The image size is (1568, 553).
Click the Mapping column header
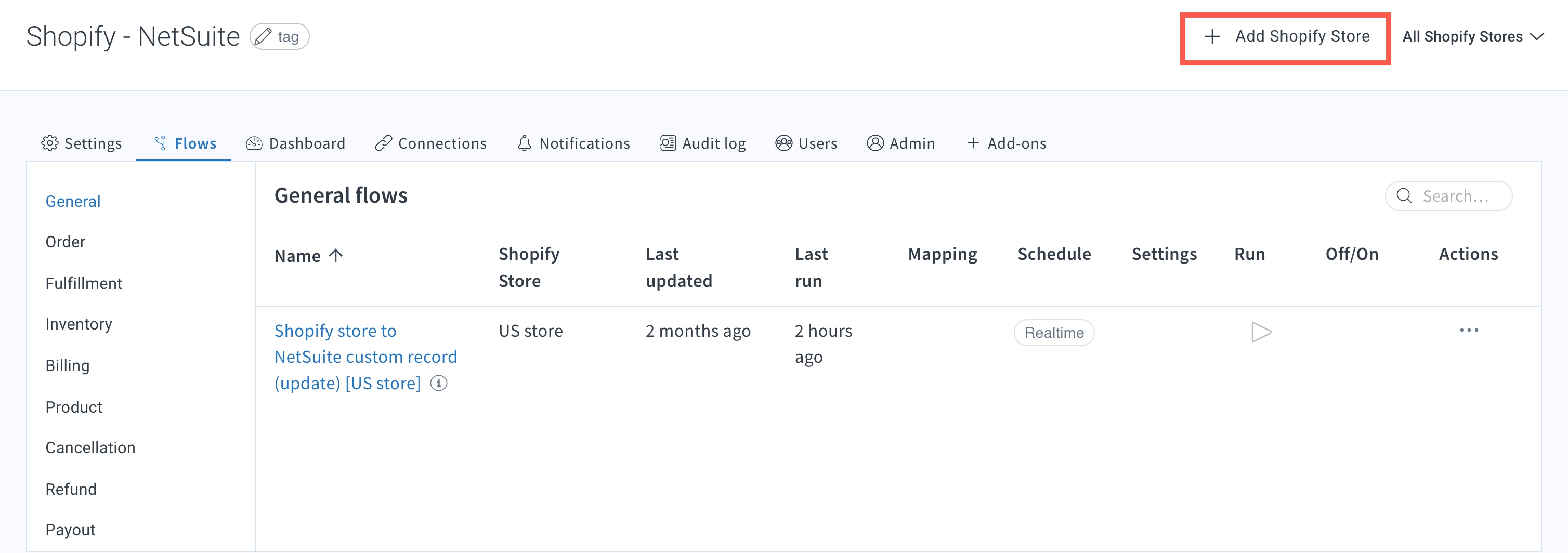[x=942, y=254]
